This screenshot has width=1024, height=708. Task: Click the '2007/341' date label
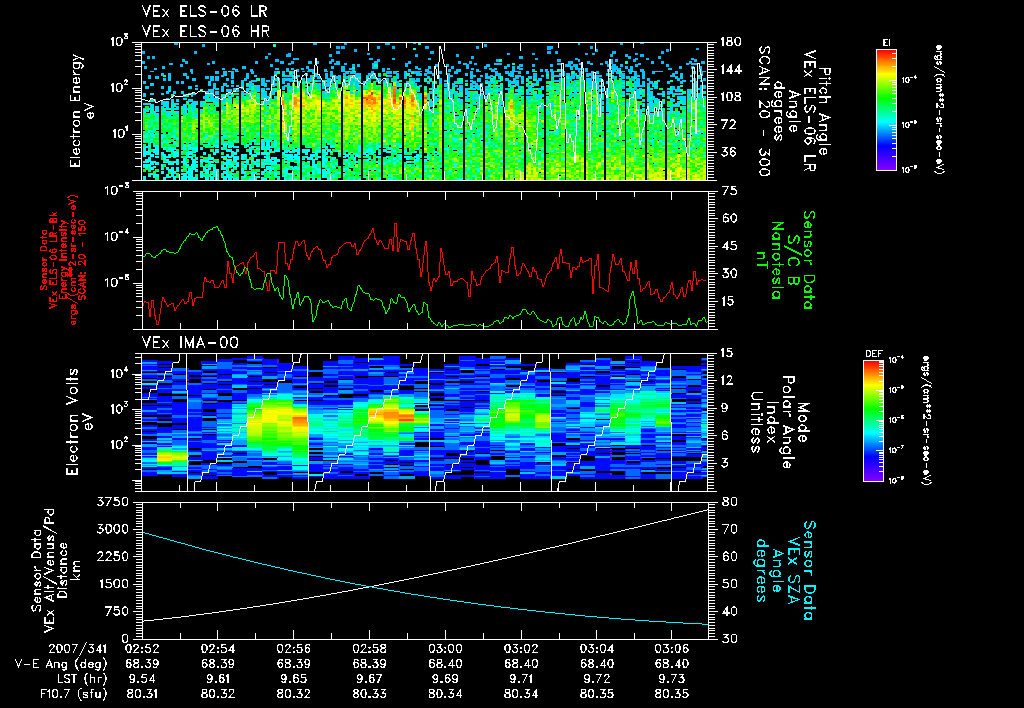(x=77, y=649)
